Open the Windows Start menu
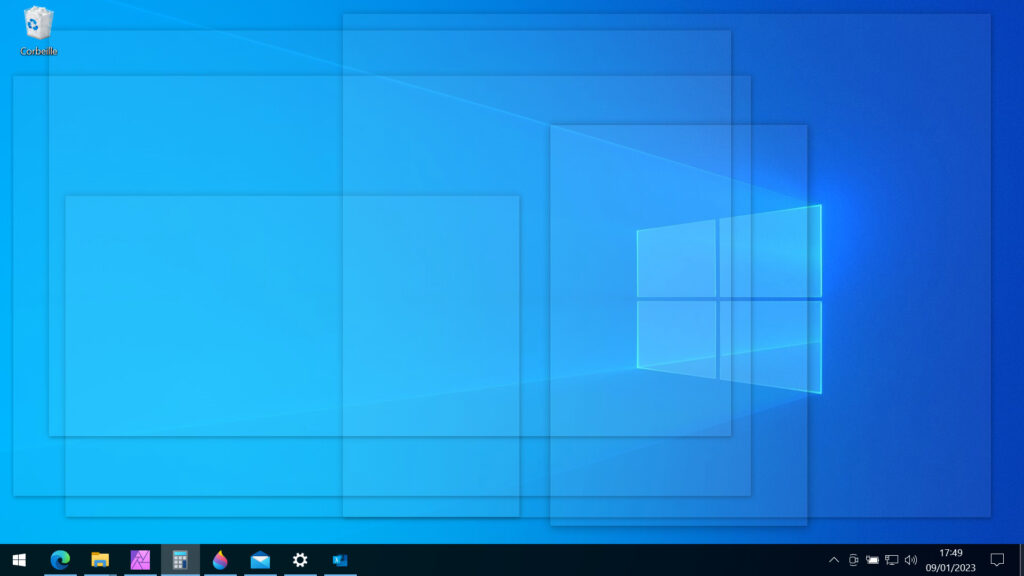Viewport: 1024px width, 576px height. (x=19, y=560)
